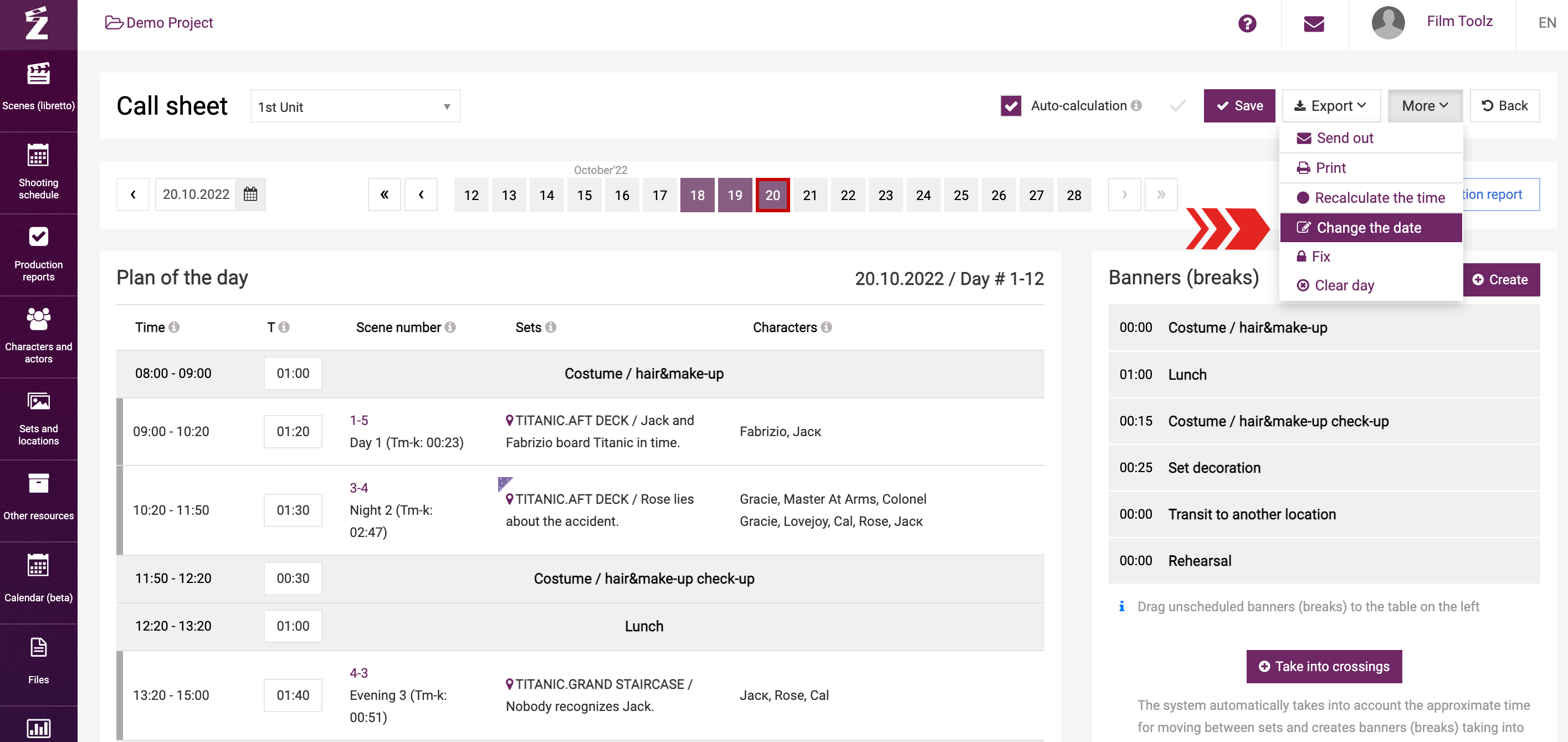Image resolution: width=1568 pixels, height=742 pixels.
Task: Click the Scene number info icon
Action: (x=450, y=327)
